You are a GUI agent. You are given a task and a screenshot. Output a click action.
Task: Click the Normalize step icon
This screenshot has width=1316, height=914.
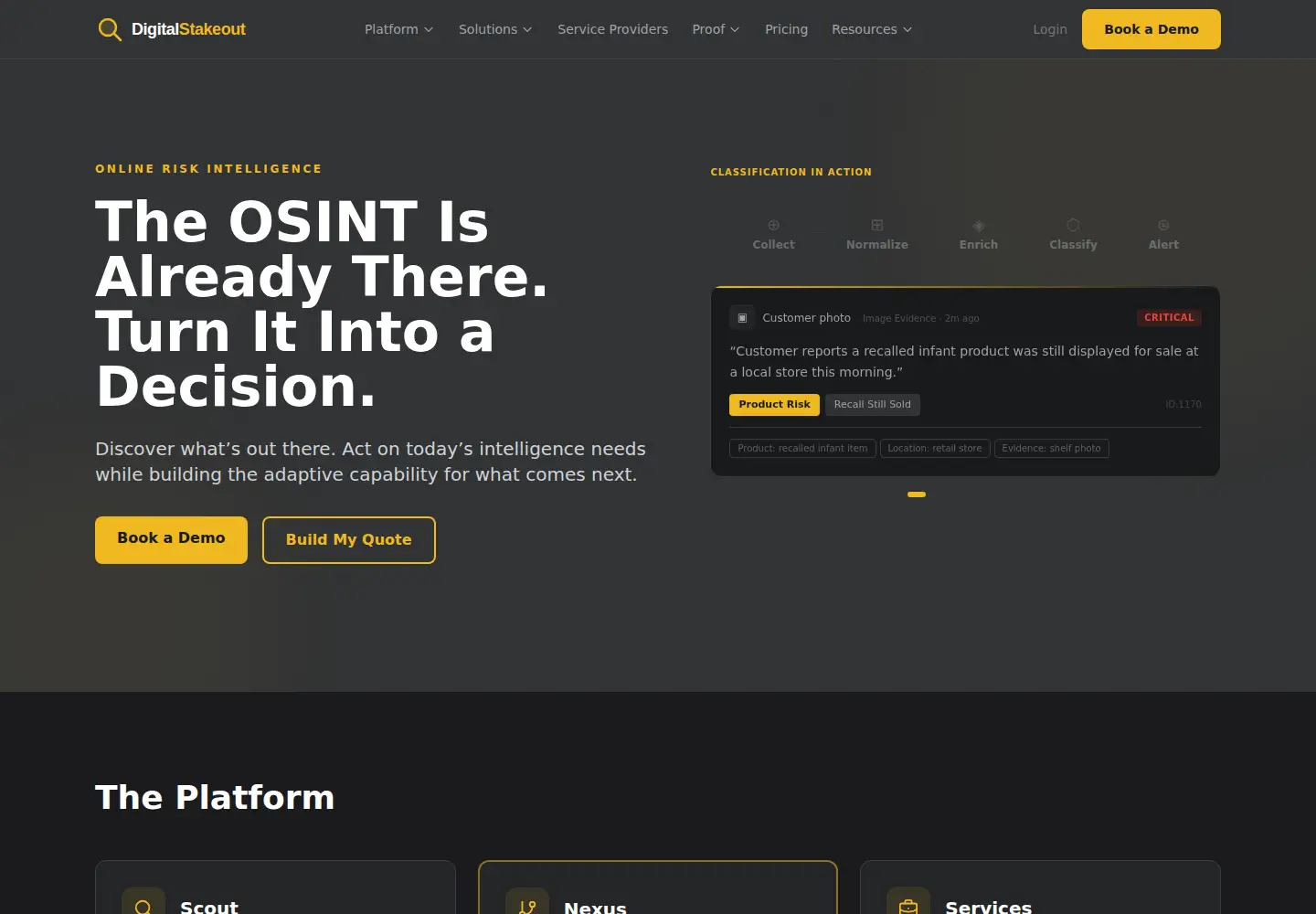(876, 225)
